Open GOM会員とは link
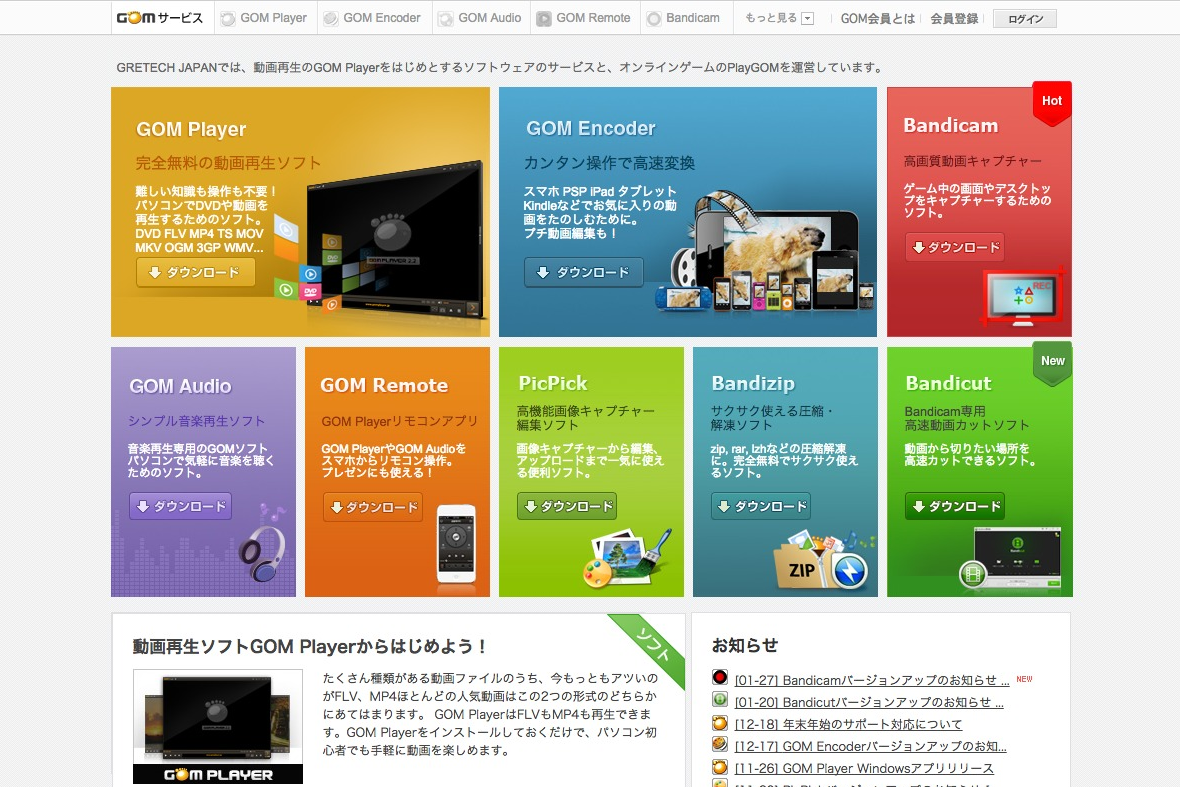Screen dimensions: 1180x787 click(877, 19)
